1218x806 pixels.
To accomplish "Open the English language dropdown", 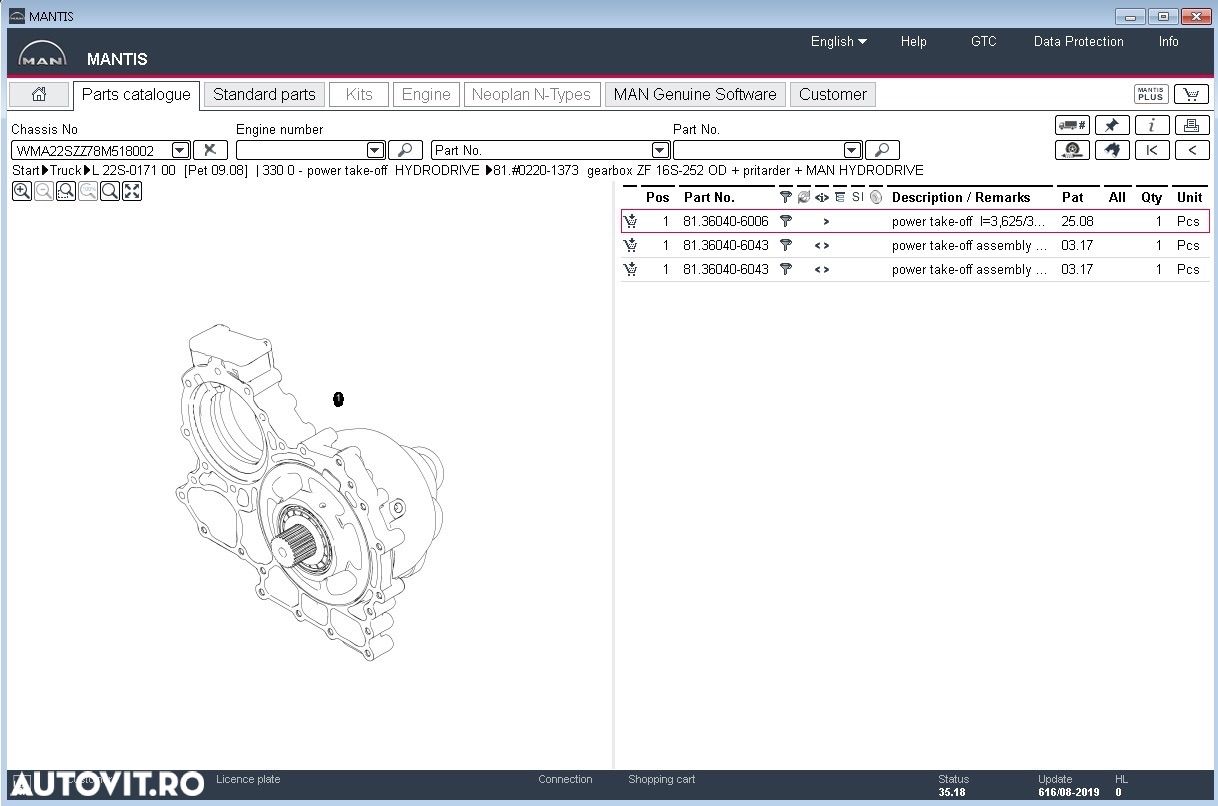I will click(839, 41).
